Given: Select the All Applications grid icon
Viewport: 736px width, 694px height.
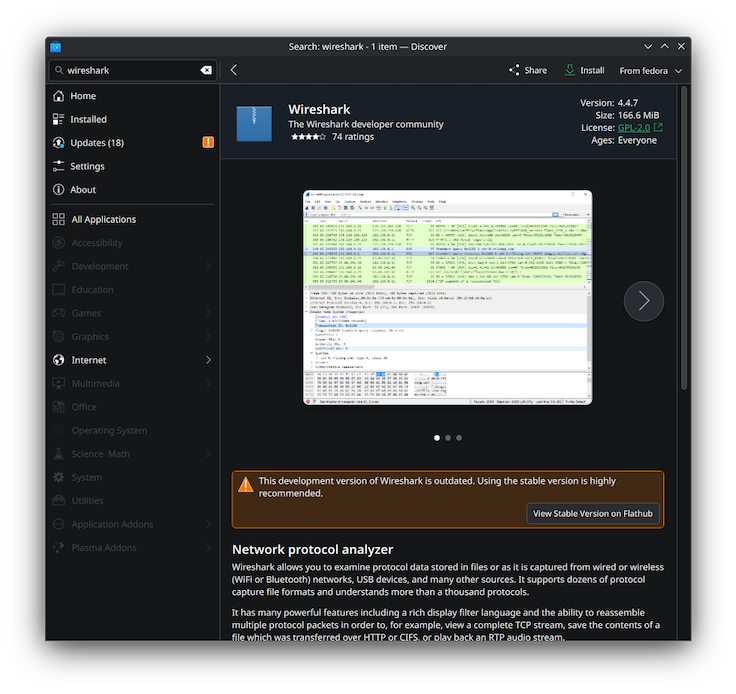Looking at the screenshot, I should click(x=59, y=219).
